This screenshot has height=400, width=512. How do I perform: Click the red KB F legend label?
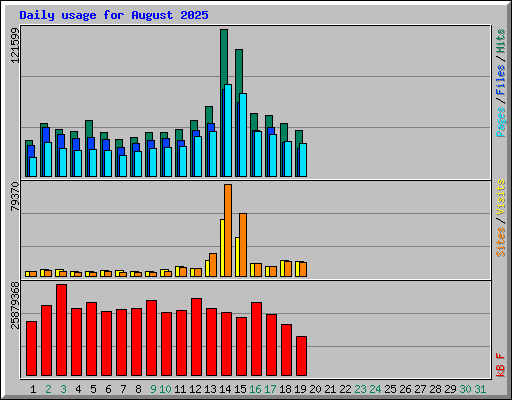[501, 365]
